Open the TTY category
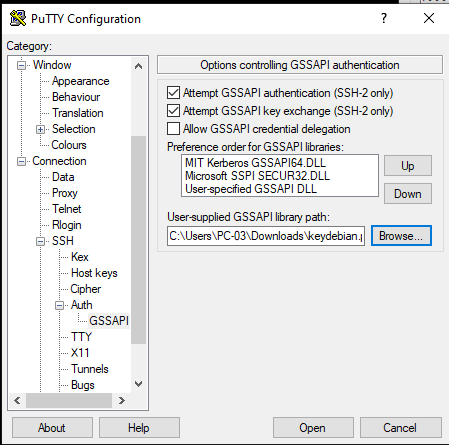449x445 pixels. 81,337
